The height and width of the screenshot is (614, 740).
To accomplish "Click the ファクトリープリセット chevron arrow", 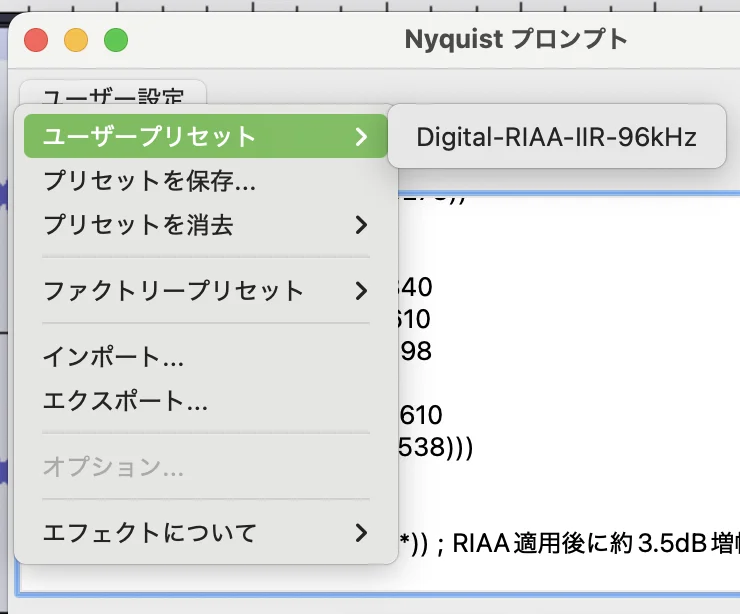I will coord(361,291).
